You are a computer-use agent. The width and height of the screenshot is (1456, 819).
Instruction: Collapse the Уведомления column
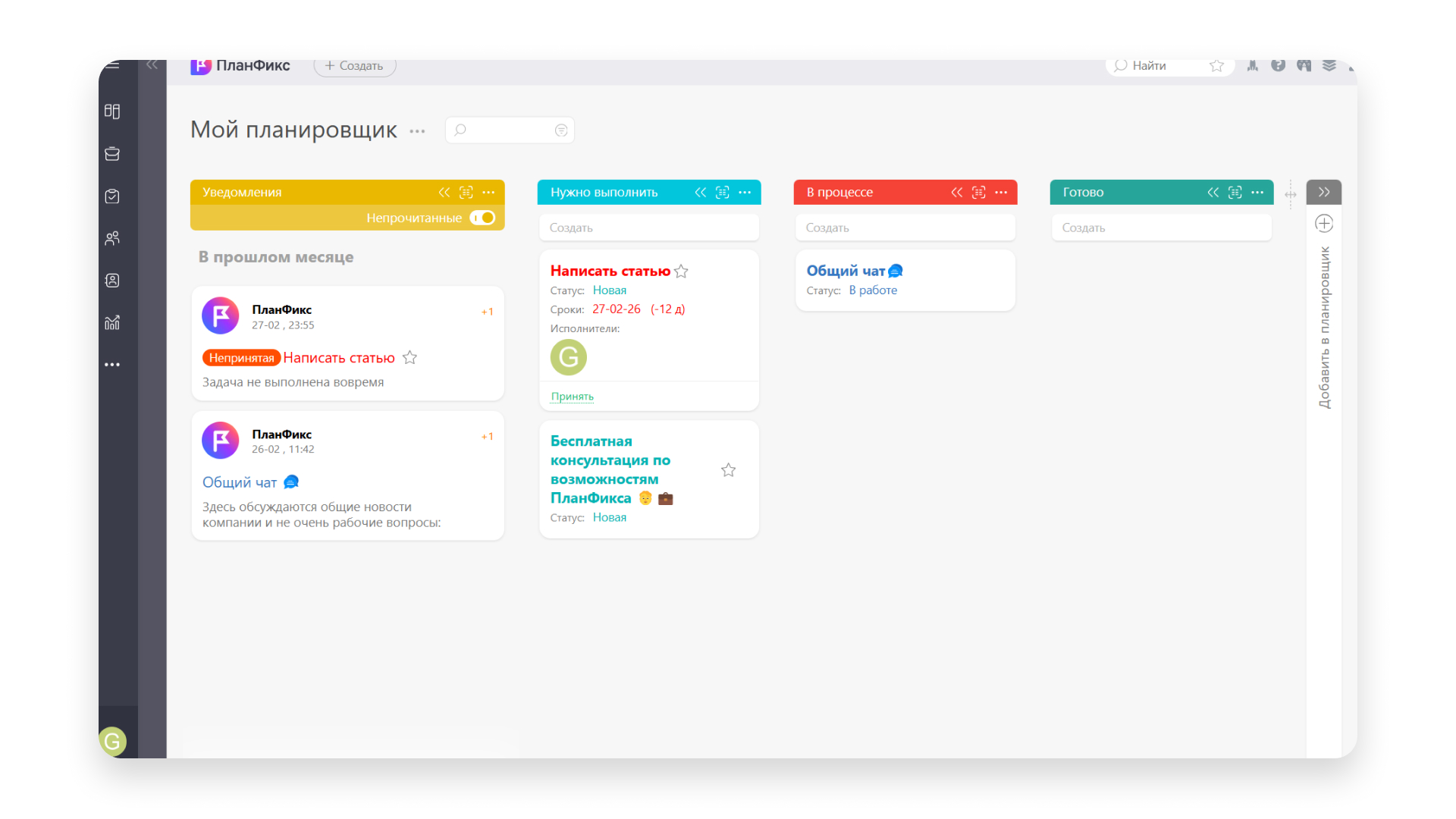tap(444, 193)
